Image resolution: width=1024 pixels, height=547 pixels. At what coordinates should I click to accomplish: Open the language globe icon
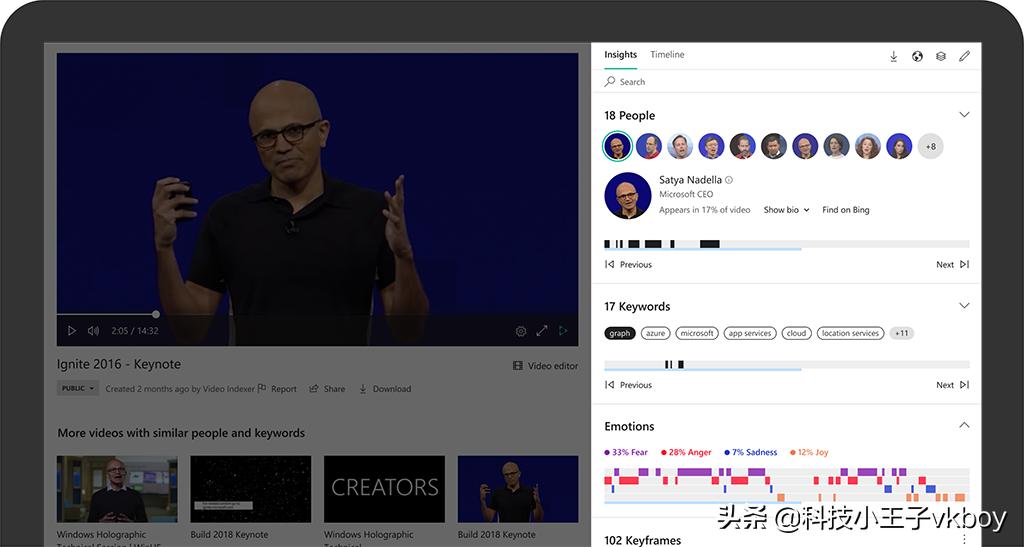coord(918,57)
